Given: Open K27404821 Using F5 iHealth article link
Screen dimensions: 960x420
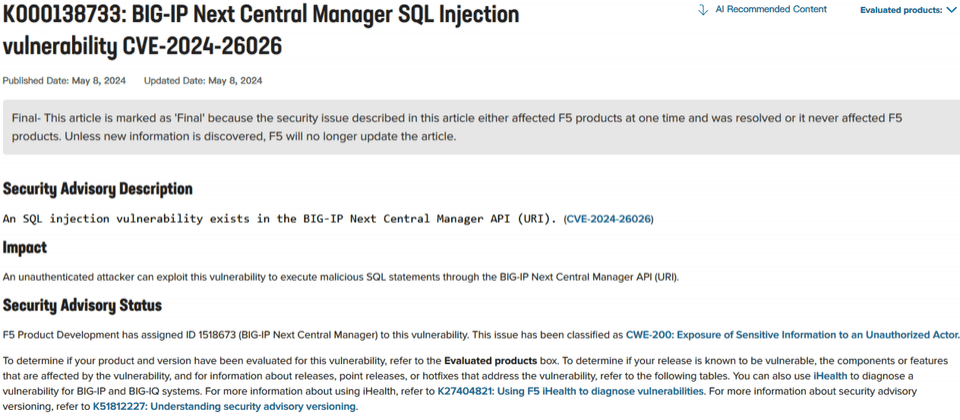Looking at the screenshot, I should coord(571,391).
